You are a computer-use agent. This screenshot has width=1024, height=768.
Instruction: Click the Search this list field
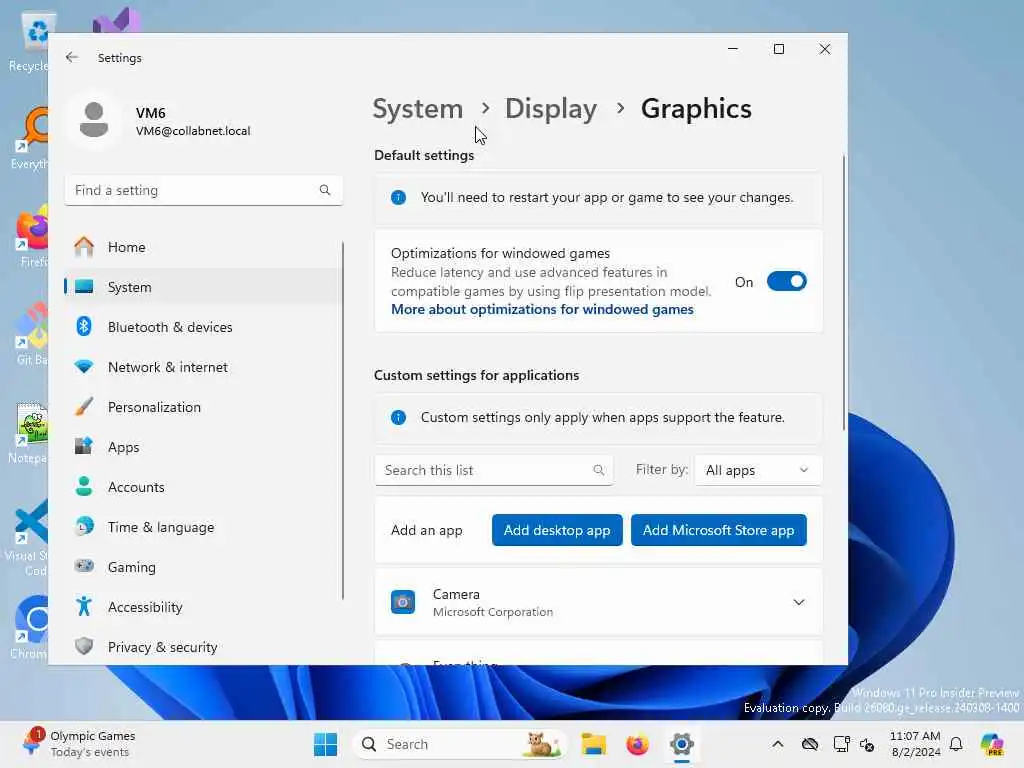point(494,470)
